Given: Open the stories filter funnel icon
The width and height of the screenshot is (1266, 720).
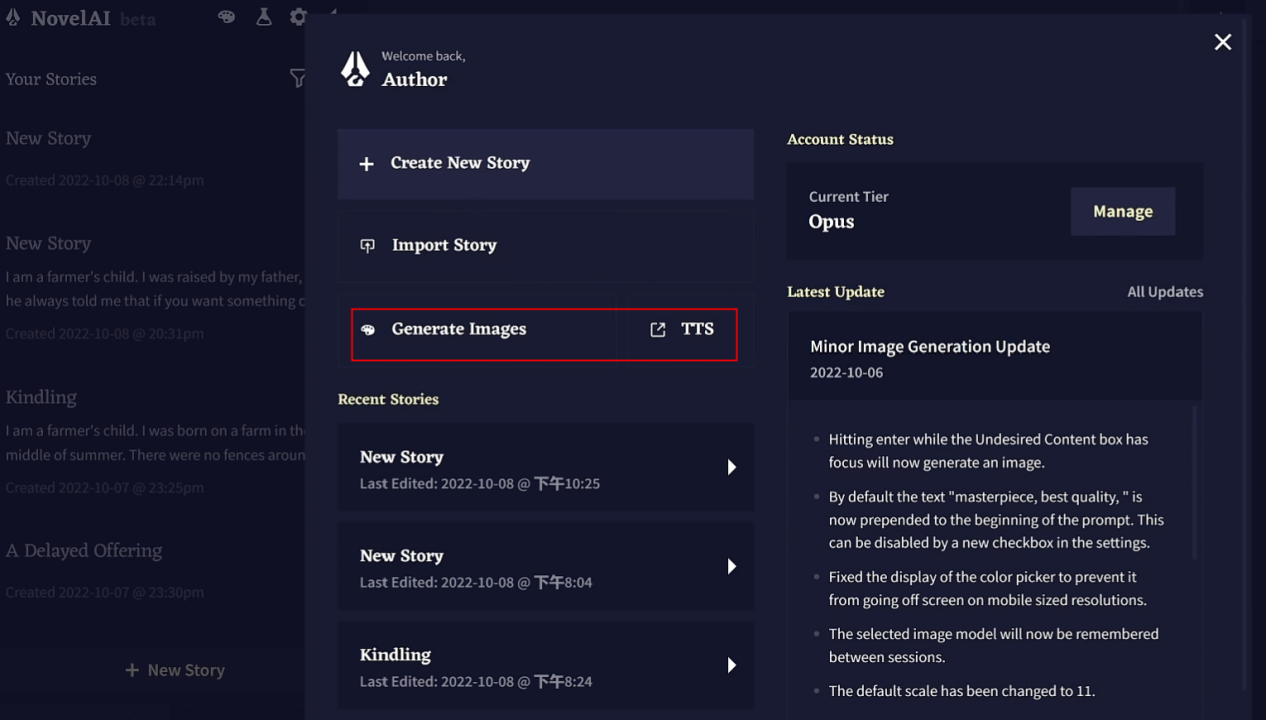Looking at the screenshot, I should 297,78.
